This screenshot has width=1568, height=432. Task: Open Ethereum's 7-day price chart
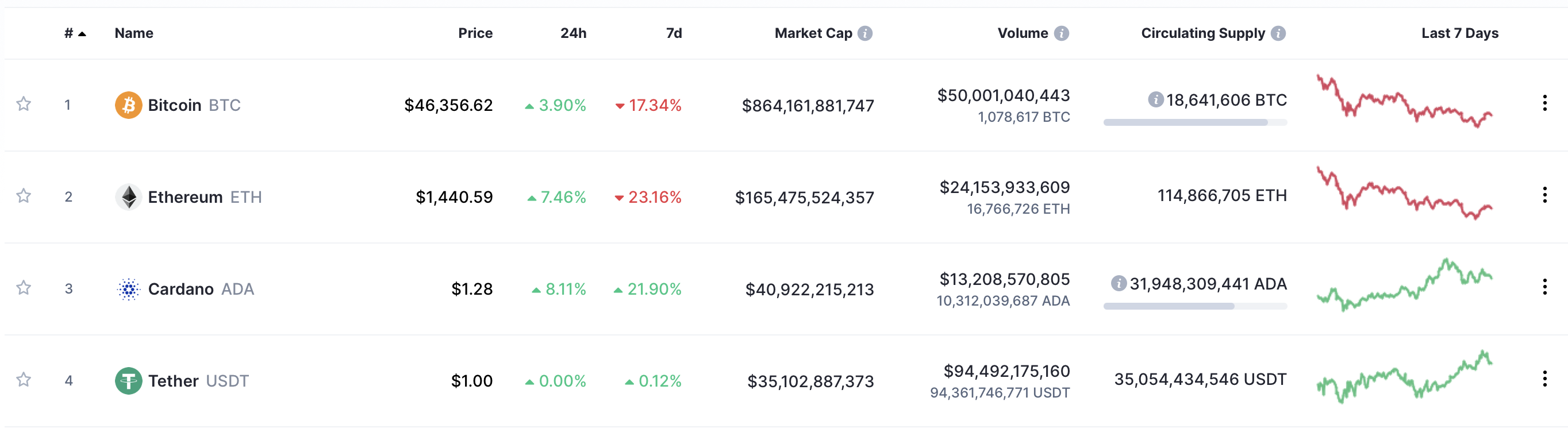click(x=1404, y=193)
